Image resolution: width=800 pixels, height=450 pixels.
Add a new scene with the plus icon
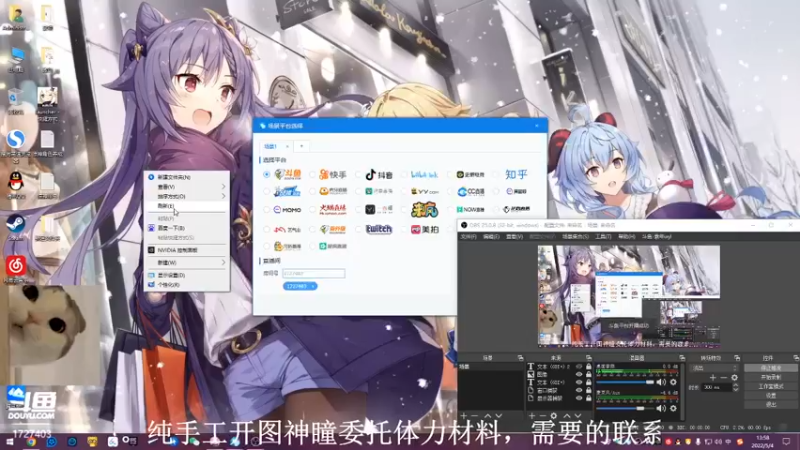(x=464, y=416)
